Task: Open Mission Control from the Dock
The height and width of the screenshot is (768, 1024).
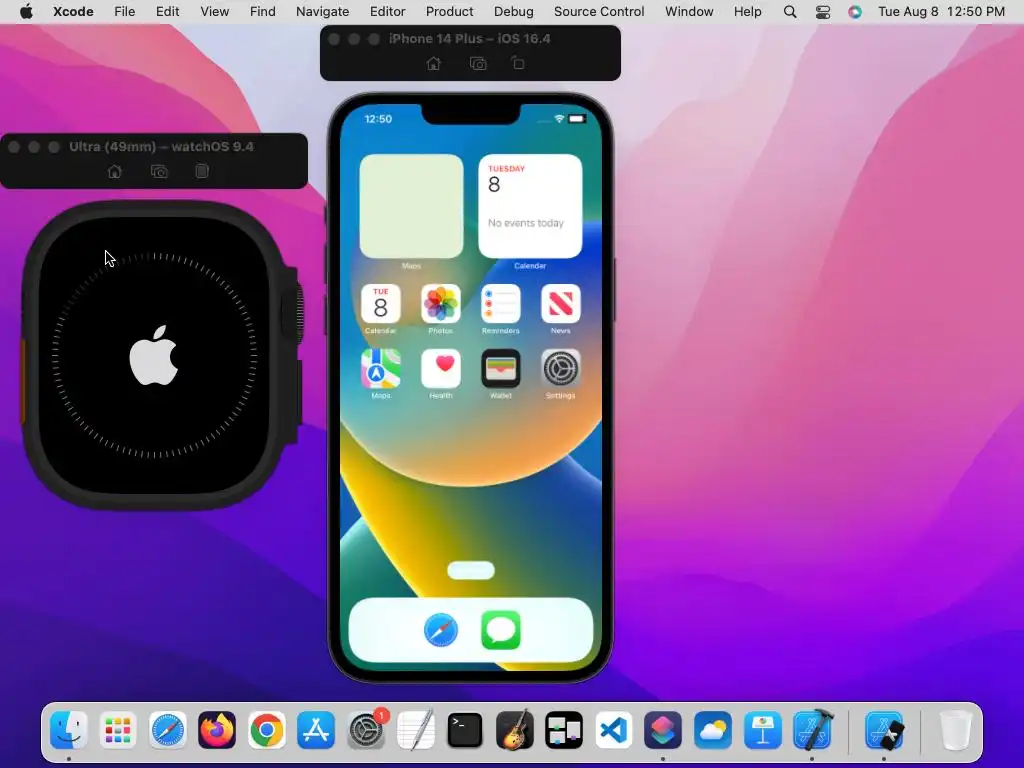Action: tap(564, 729)
